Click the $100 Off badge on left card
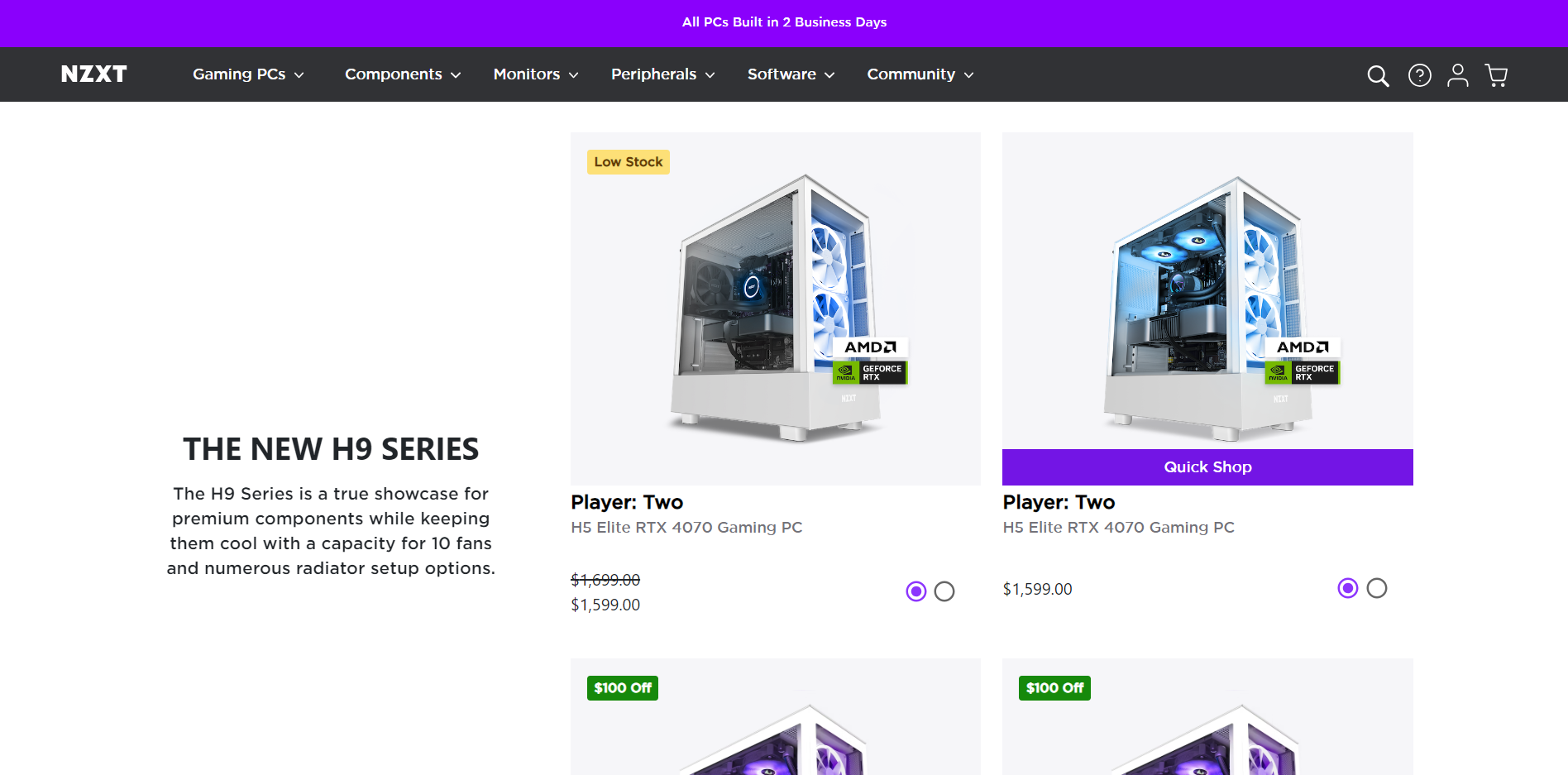 point(623,688)
